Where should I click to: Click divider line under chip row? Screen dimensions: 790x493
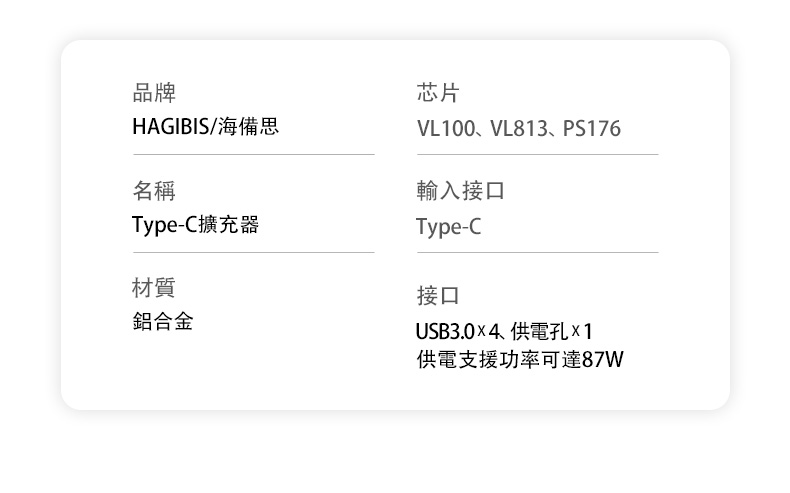tap(538, 155)
